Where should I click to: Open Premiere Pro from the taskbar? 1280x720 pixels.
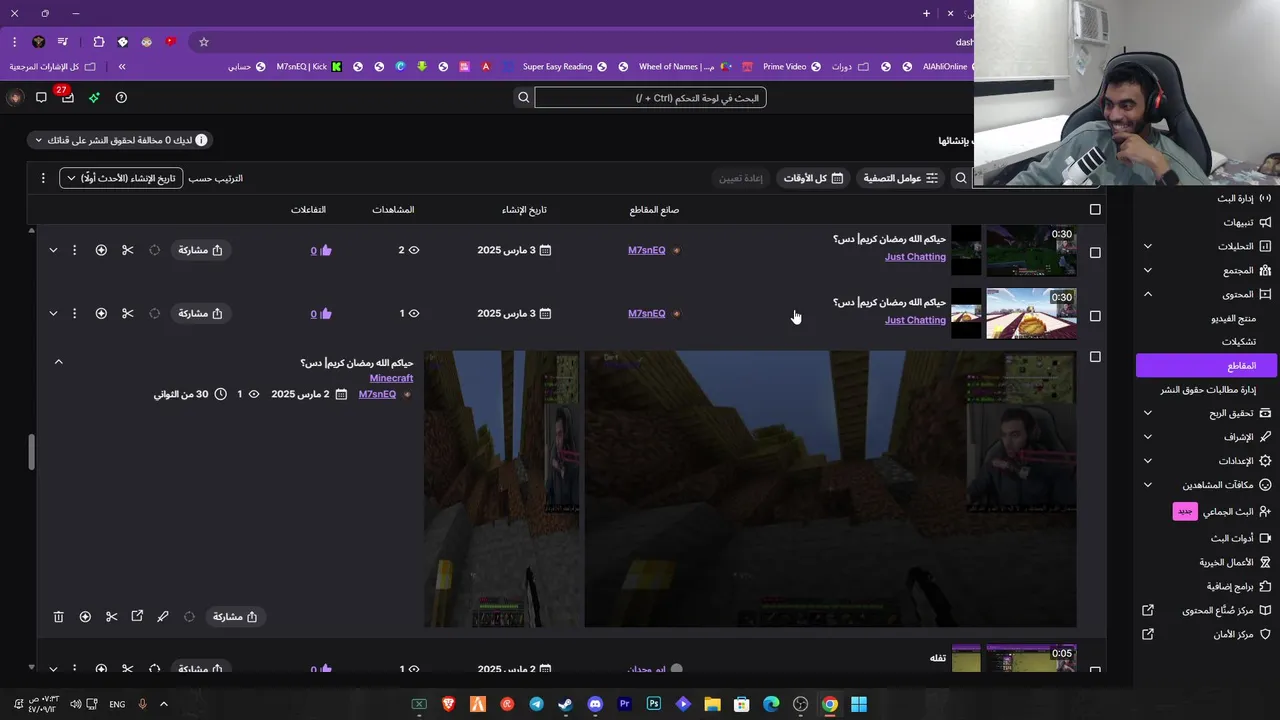point(625,704)
